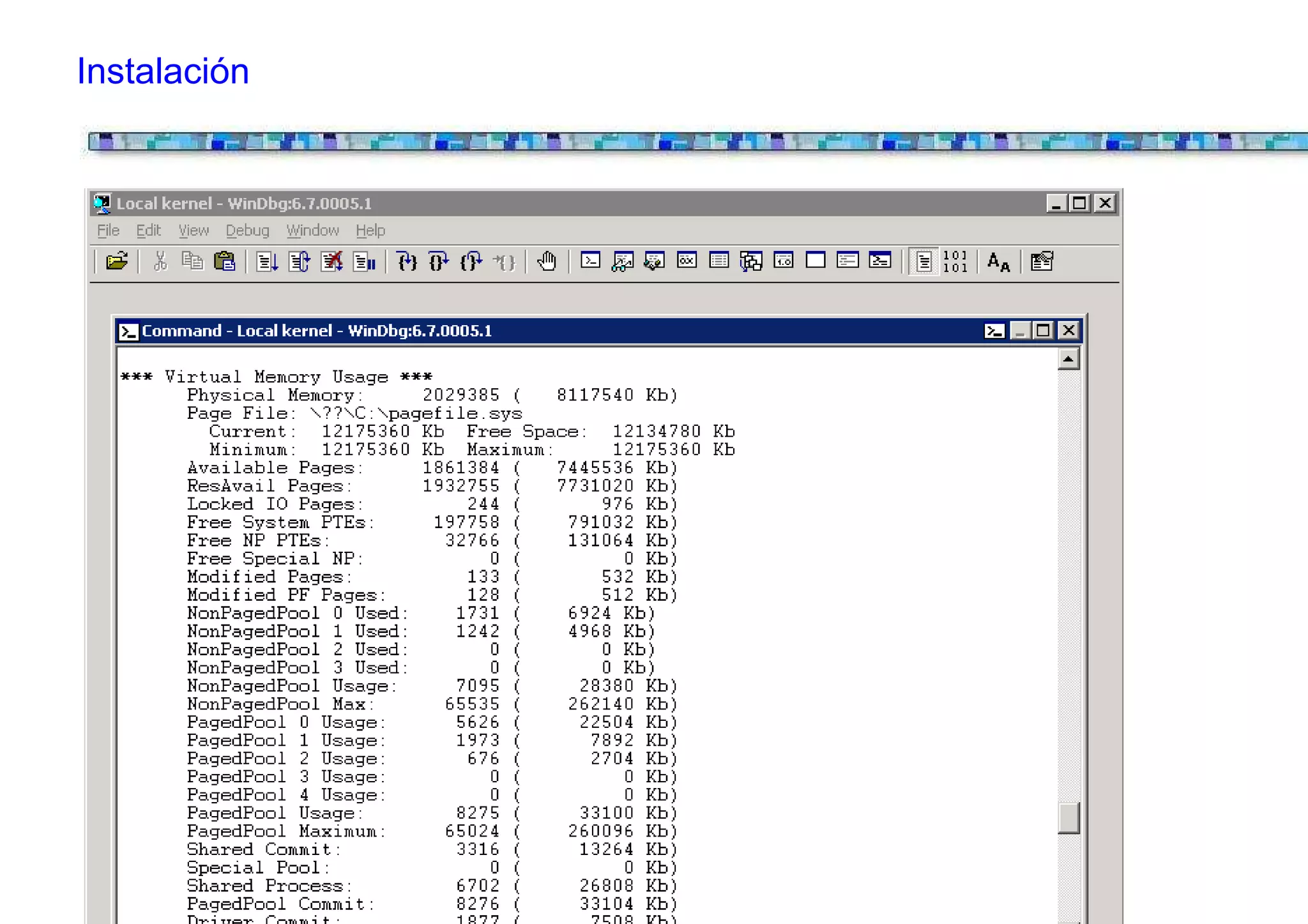Open the Command window toolbar icon
The height and width of the screenshot is (924, 1308).
[x=590, y=261]
